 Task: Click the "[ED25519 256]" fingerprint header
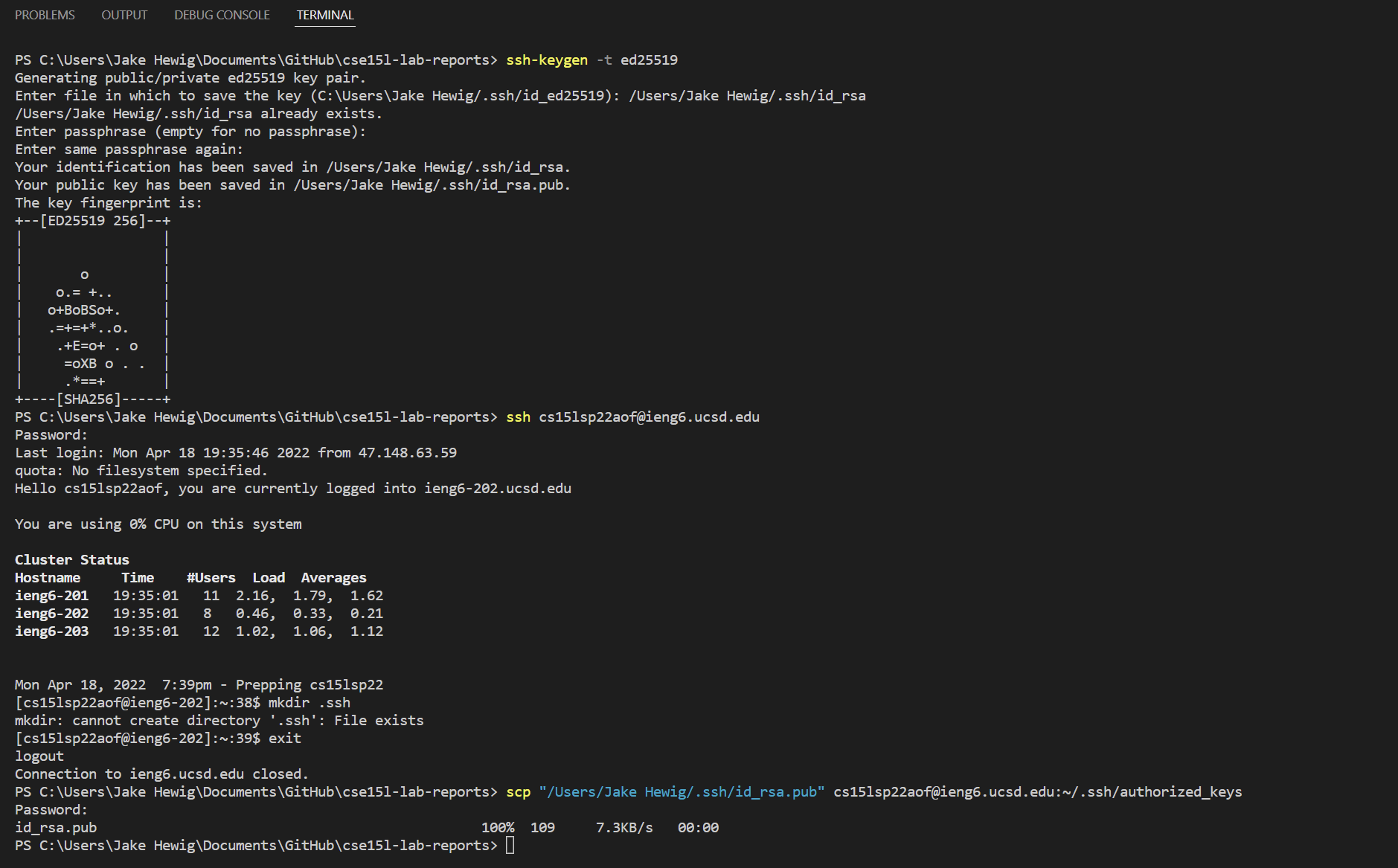click(x=93, y=221)
